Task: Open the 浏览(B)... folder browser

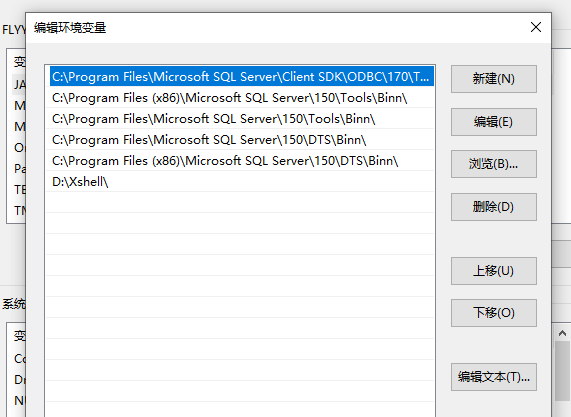Action: tap(493, 164)
